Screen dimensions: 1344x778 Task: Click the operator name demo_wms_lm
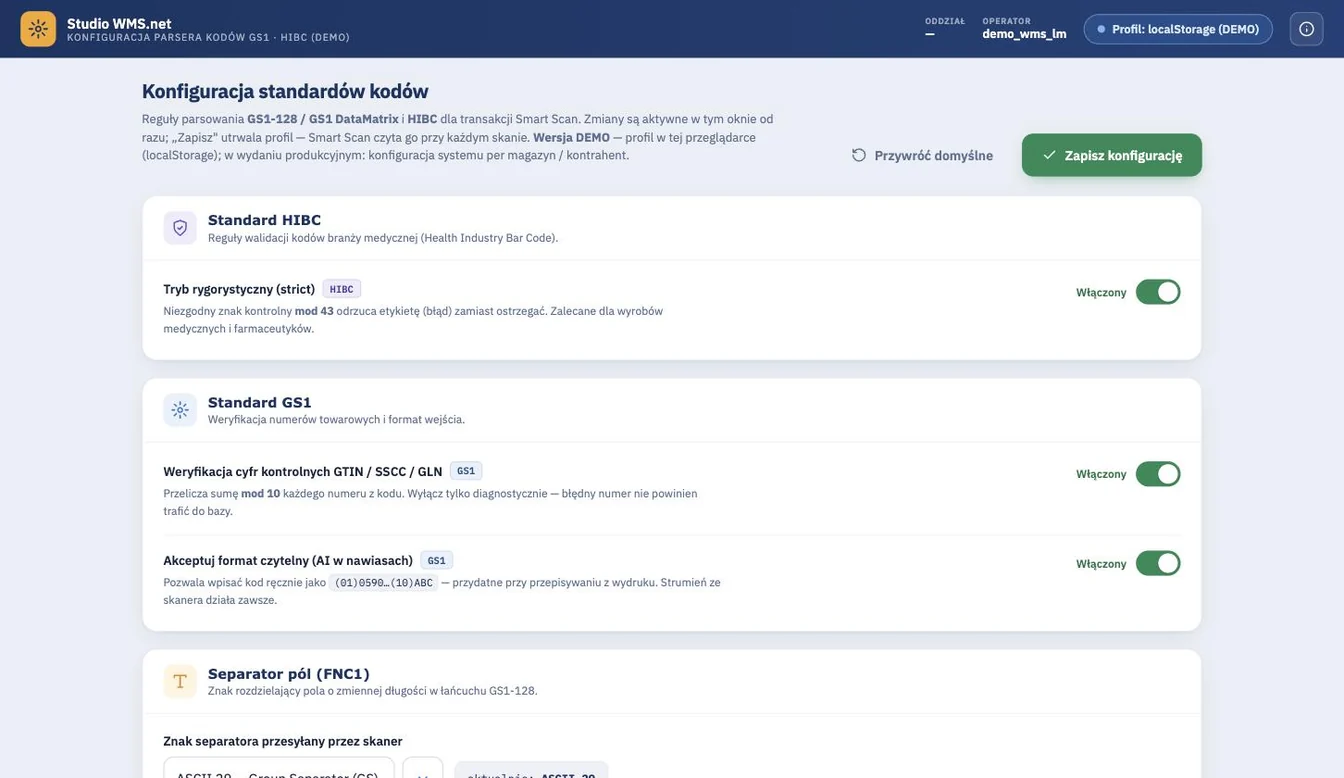[x=1024, y=34]
